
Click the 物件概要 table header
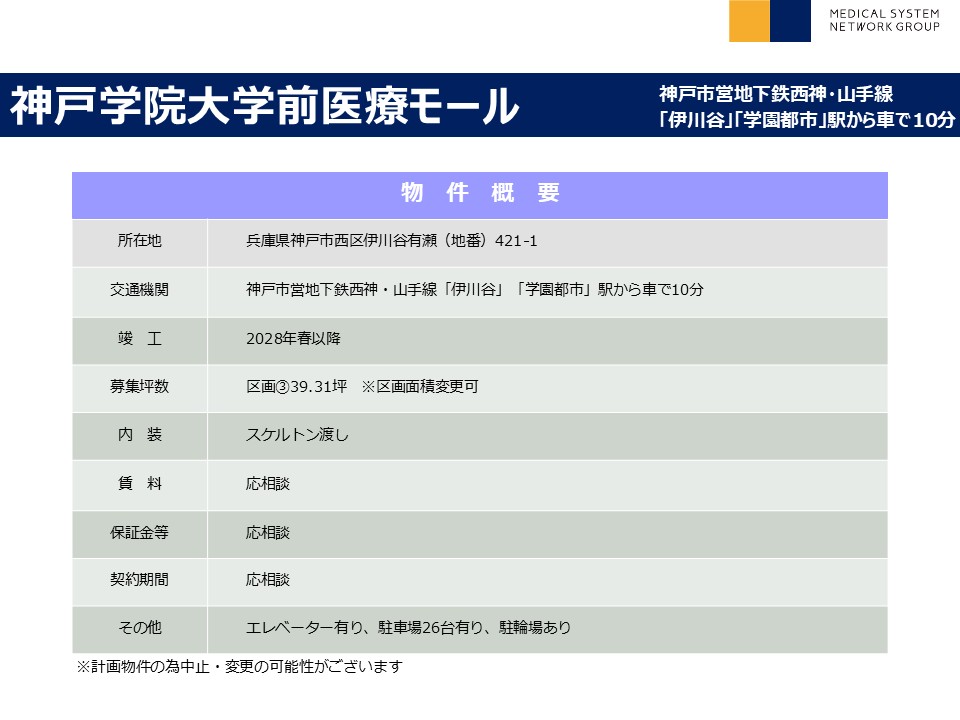tap(480, 195)
